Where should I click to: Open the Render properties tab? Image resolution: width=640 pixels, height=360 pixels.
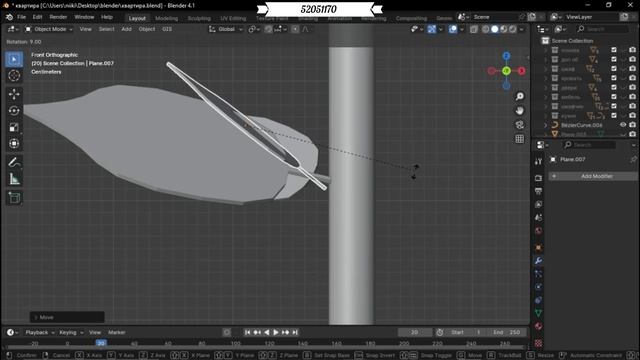538,178
